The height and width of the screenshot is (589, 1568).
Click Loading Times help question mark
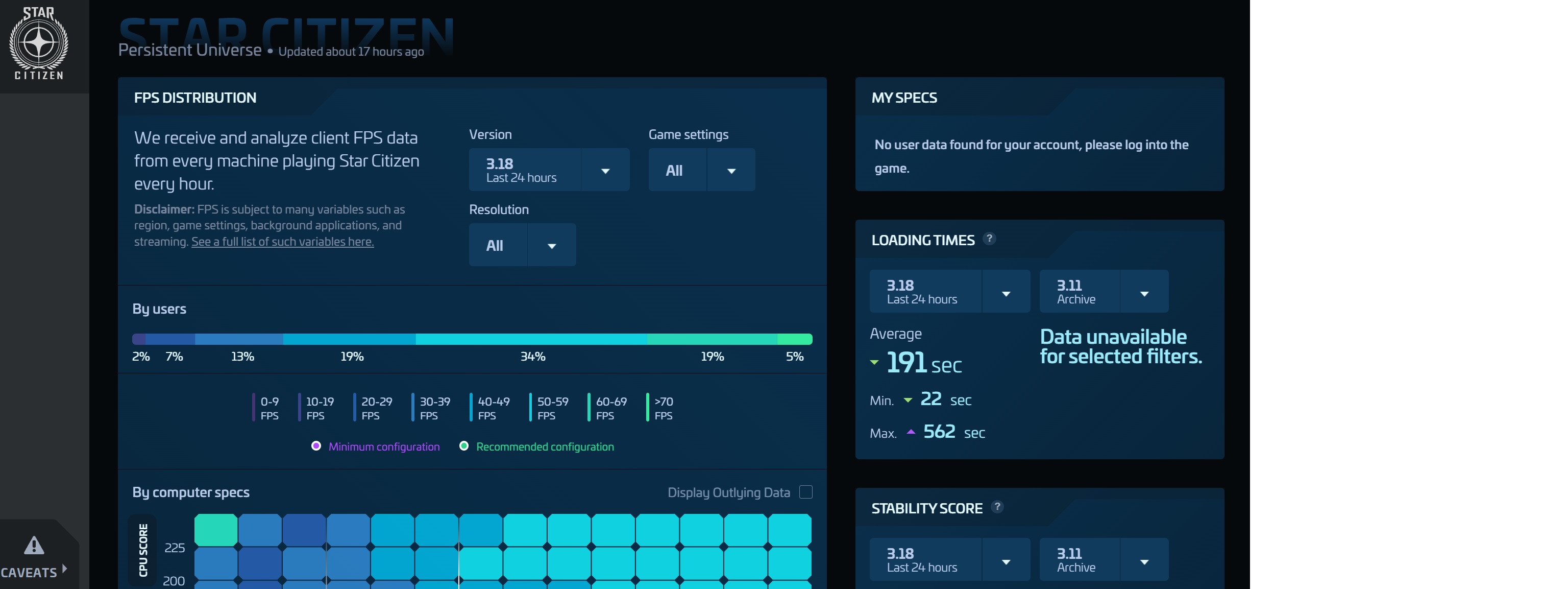coord(990,239)
